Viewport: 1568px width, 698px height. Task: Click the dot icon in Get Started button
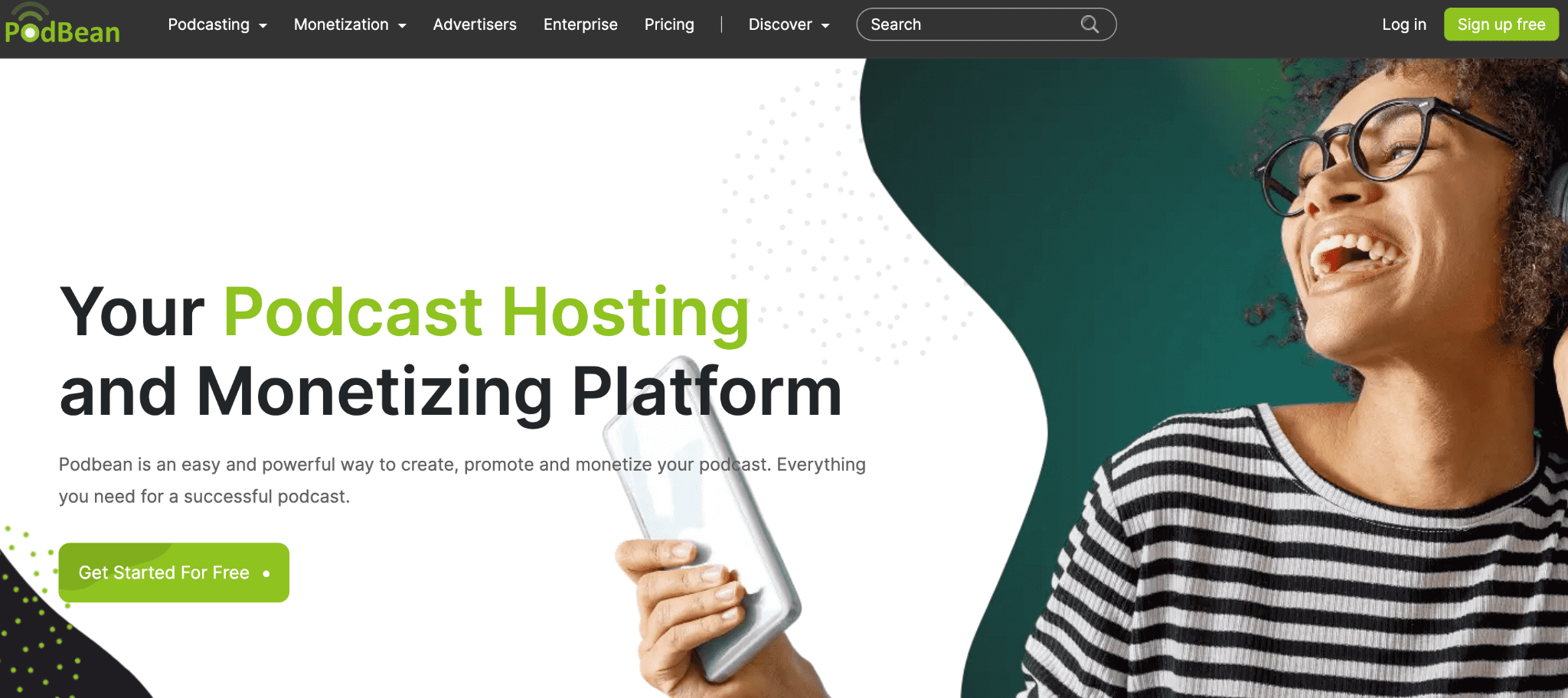[266, 573]
